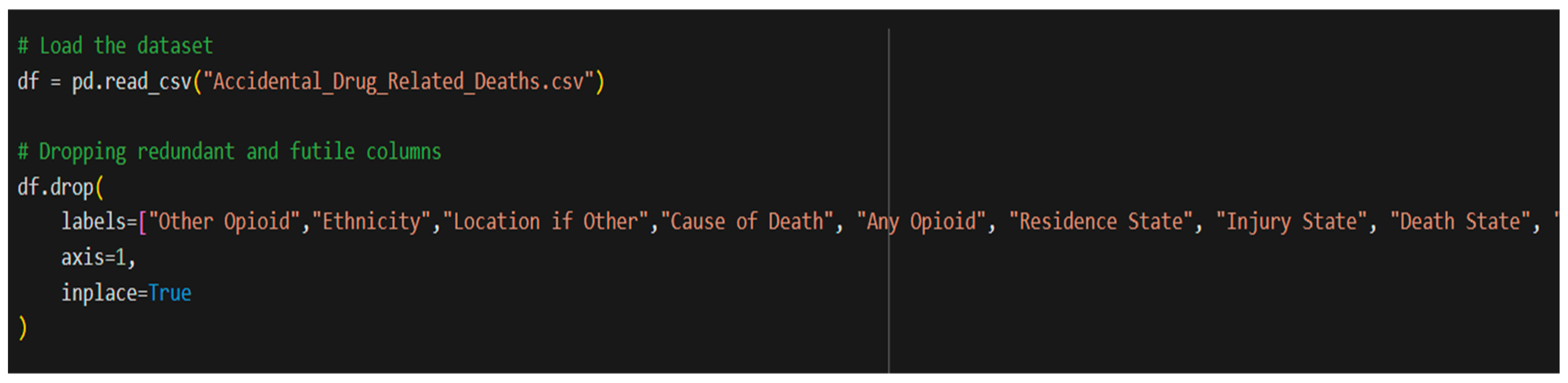The image size is (1568, 383).
Task: Place cursor on the pd.read_csv call
Action: (131, 82)
